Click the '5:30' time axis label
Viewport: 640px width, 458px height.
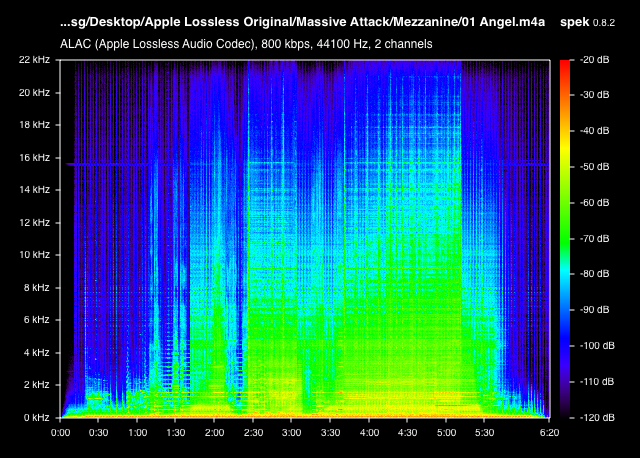tap(484, 433)
